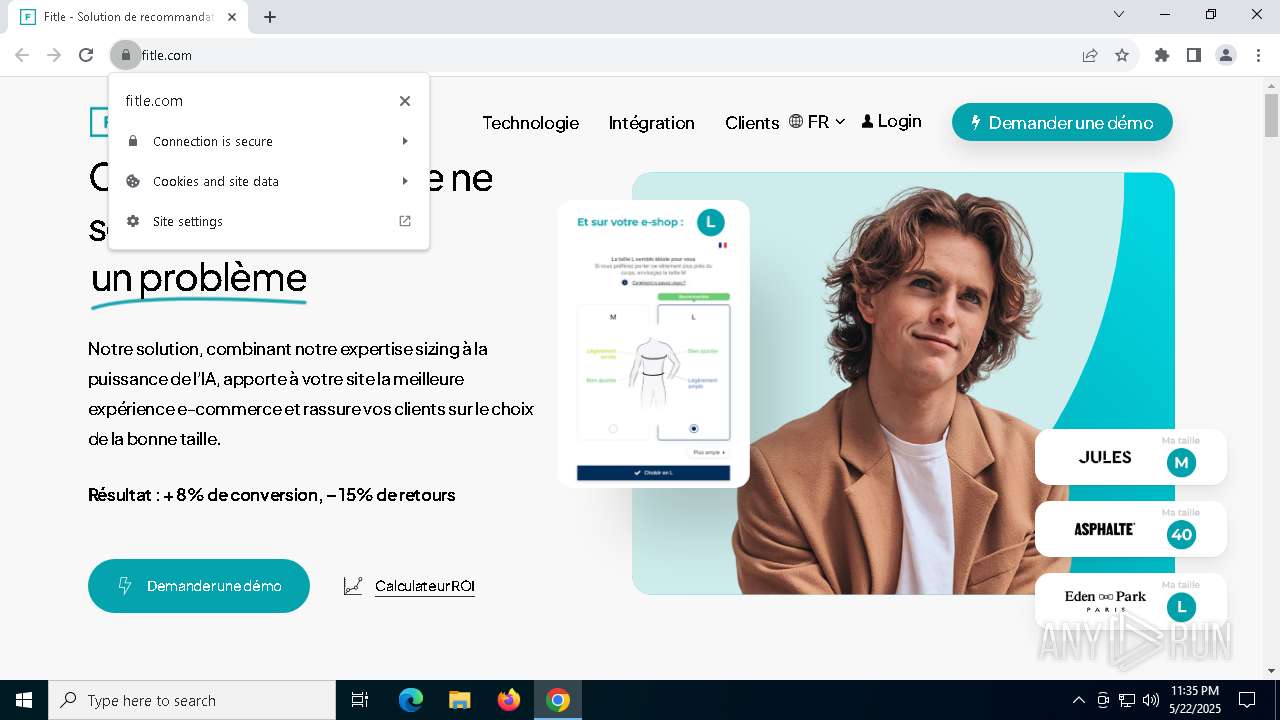Open a new browser tab
Image resolution: width=1280 pixels, height=720 pixels.
pyautogui.click(x=270, y=17)
